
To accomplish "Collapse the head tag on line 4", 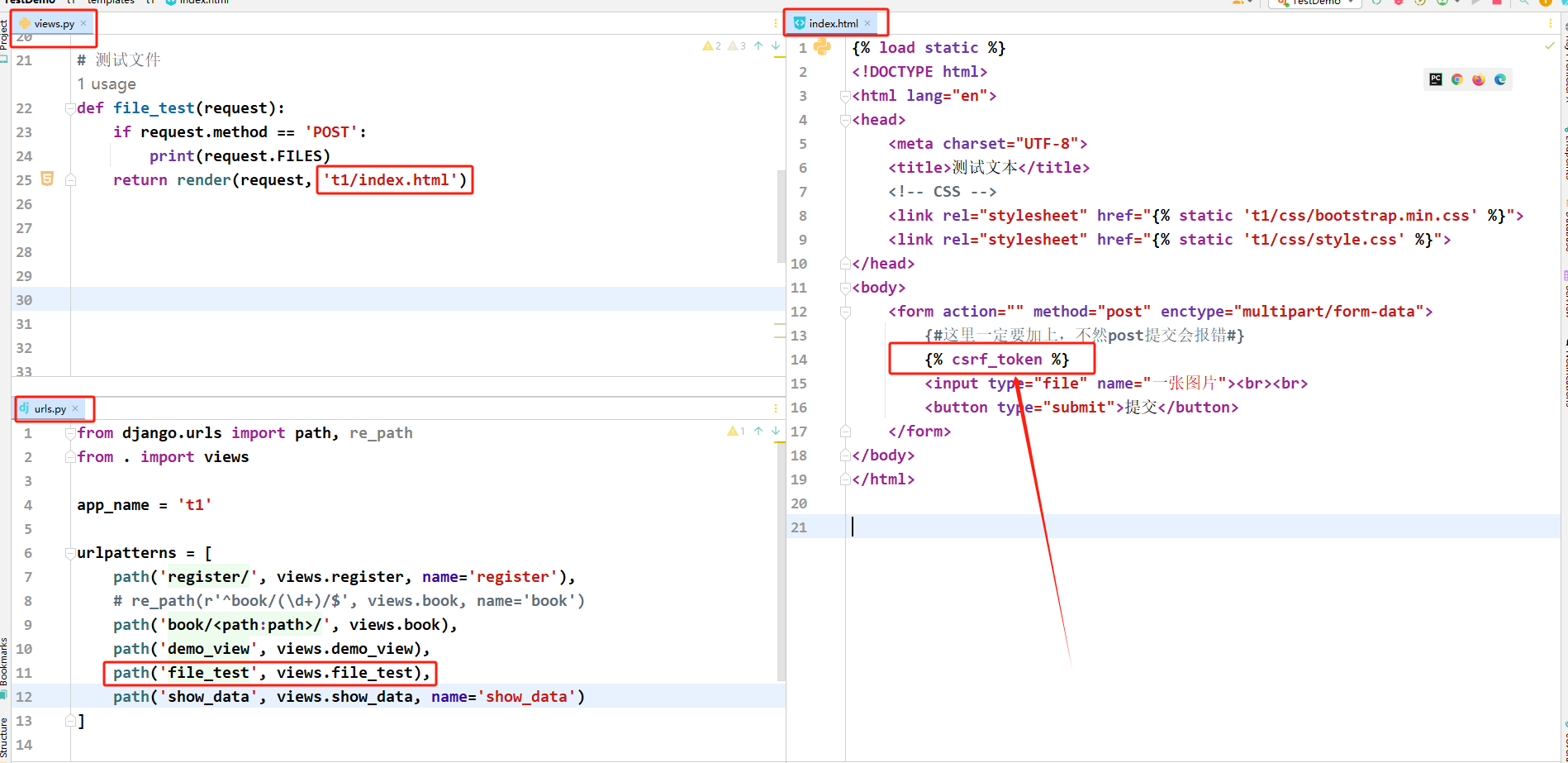I will pos(845,120).
